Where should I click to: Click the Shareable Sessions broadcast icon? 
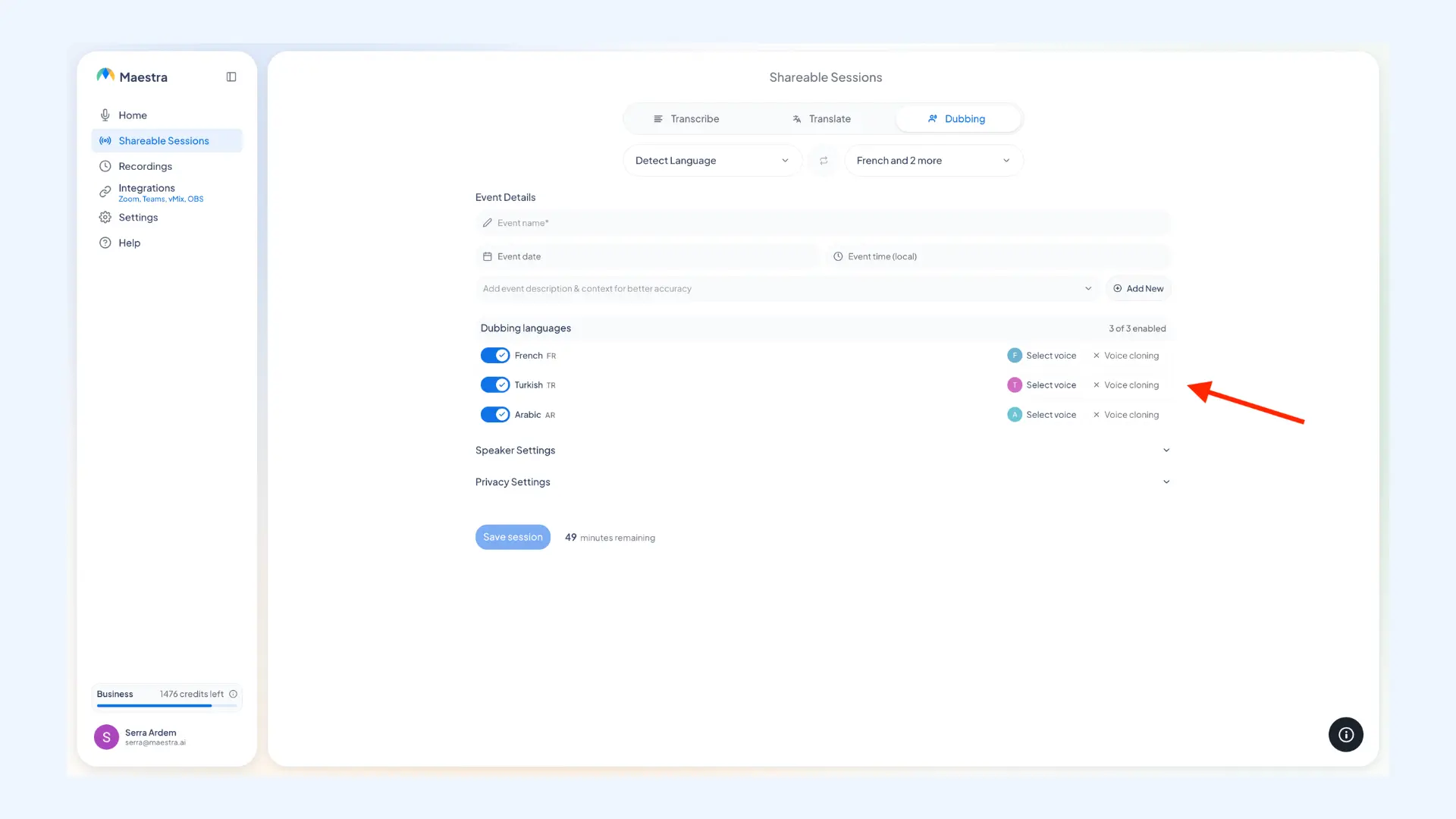[x=105, y=141]
